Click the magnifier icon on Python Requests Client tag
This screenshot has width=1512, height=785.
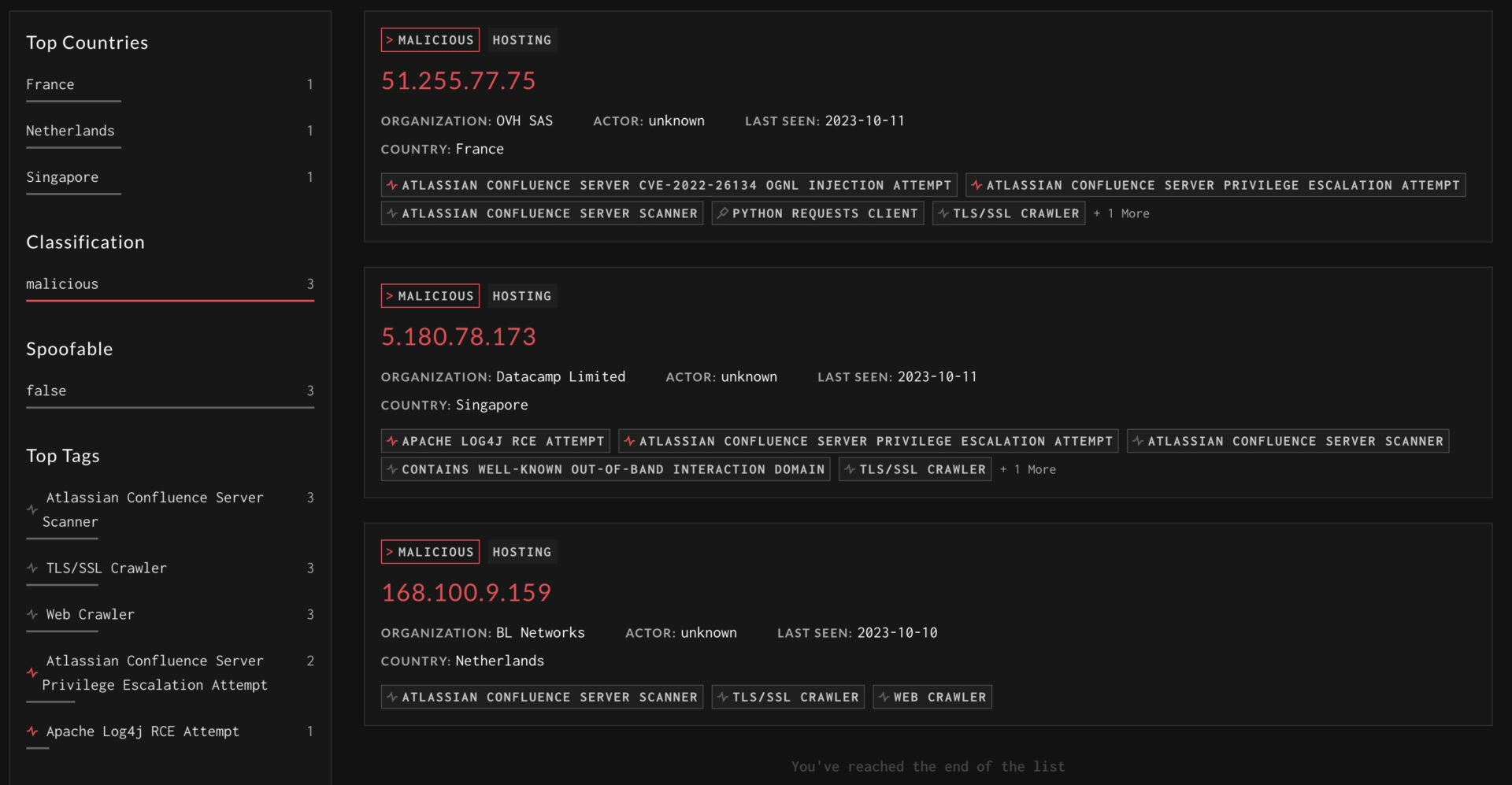coord(724,213)
